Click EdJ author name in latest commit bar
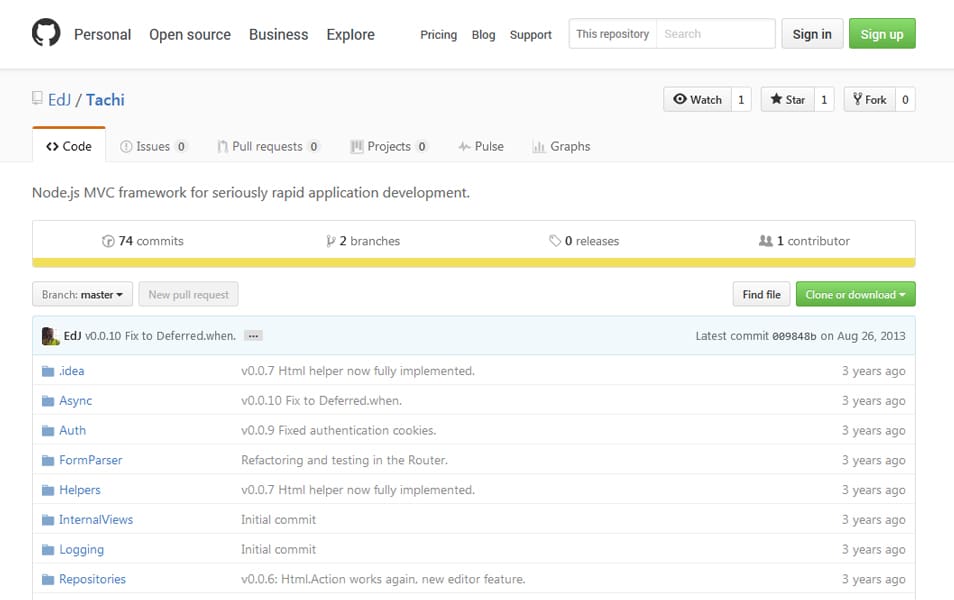 pyautogui.click(x=72, y=336)
